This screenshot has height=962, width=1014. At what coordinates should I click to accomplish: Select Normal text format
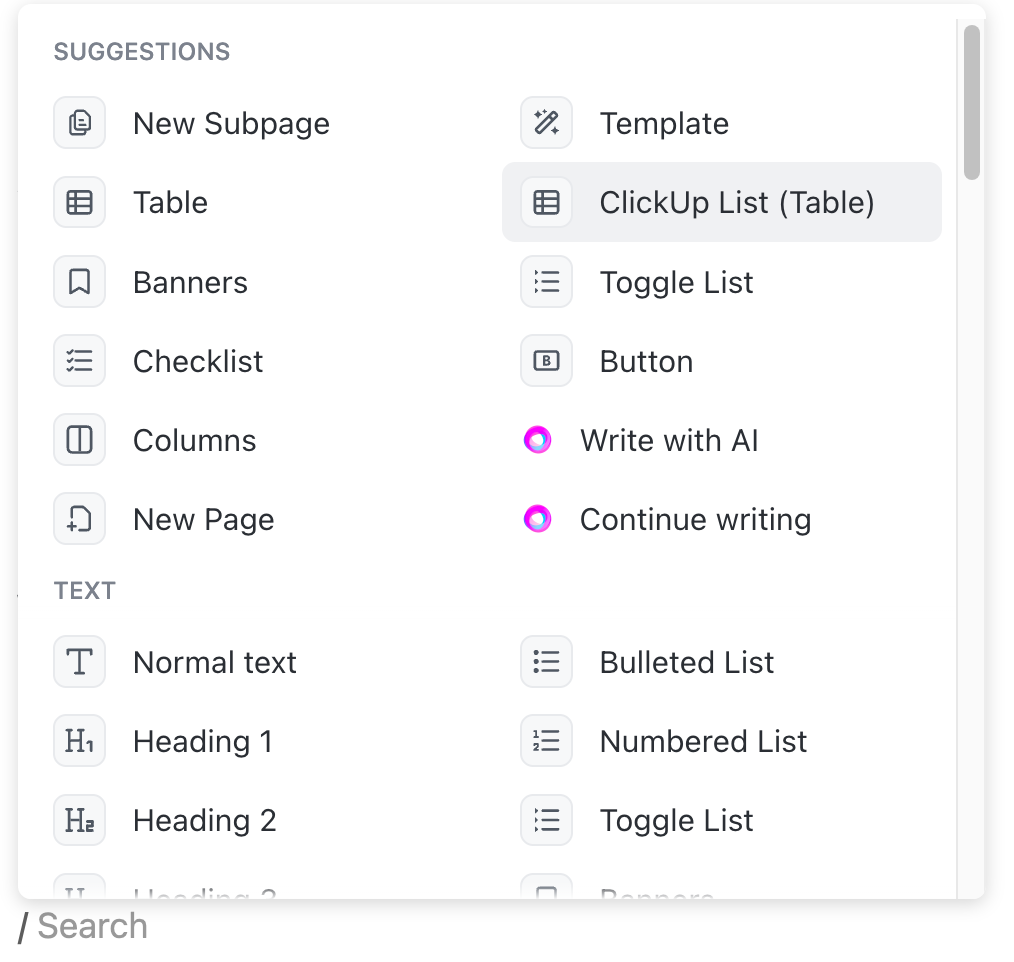tap(214, 662)
